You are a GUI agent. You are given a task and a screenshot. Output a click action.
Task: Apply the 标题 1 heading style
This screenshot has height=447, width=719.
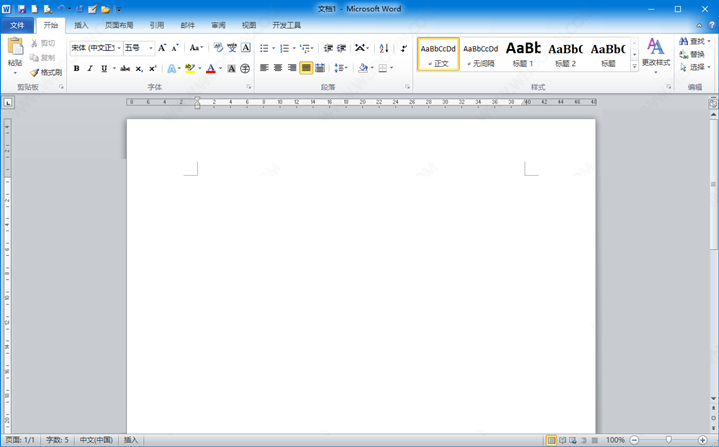523,54
